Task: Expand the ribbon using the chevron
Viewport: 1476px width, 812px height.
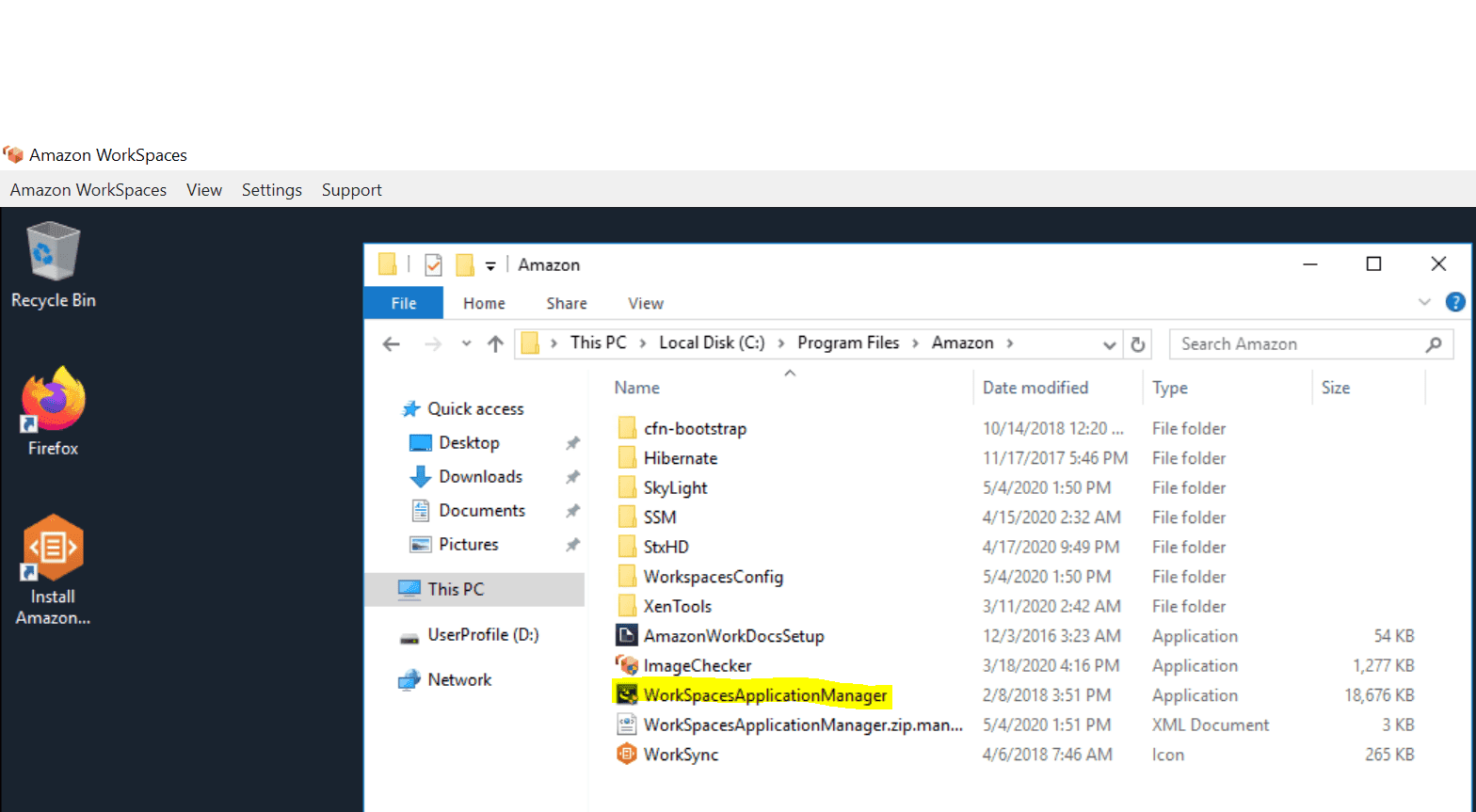Action: coord(1424,302)
